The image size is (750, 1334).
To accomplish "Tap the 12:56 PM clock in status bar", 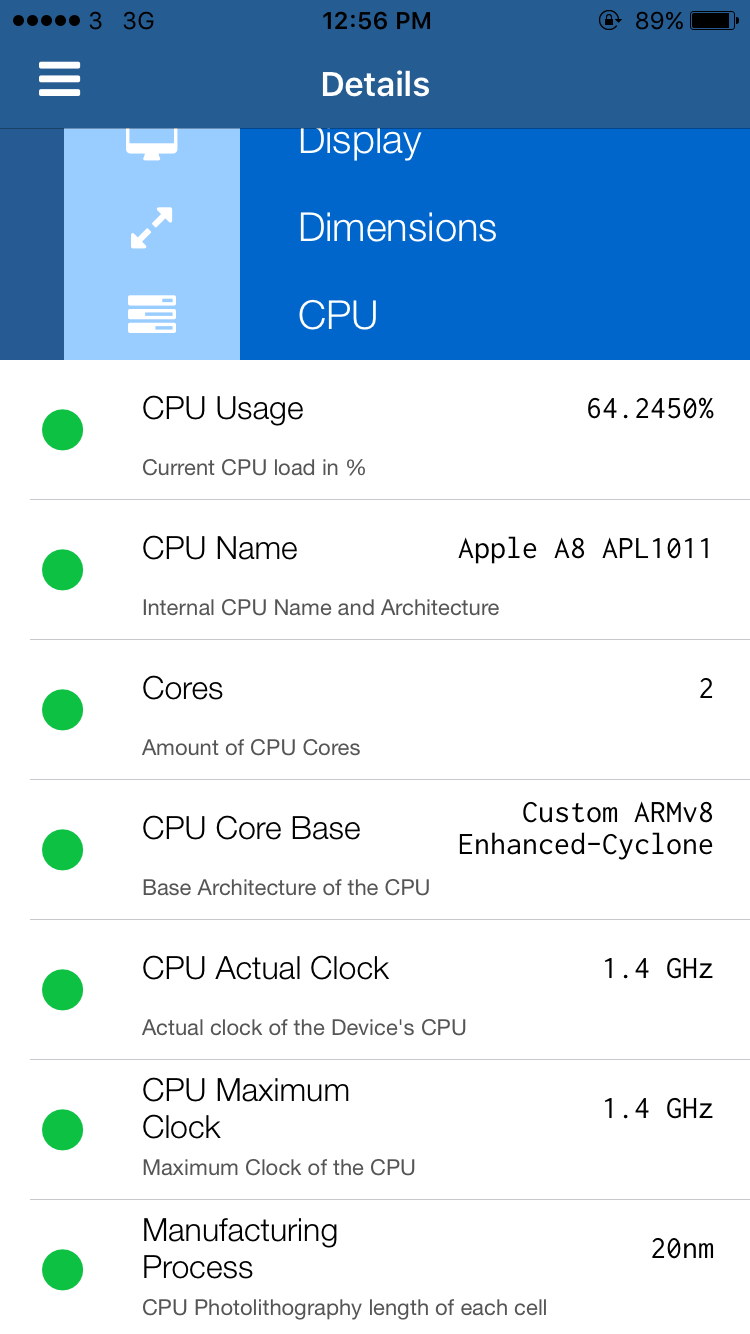I will (x=376, y=19).
